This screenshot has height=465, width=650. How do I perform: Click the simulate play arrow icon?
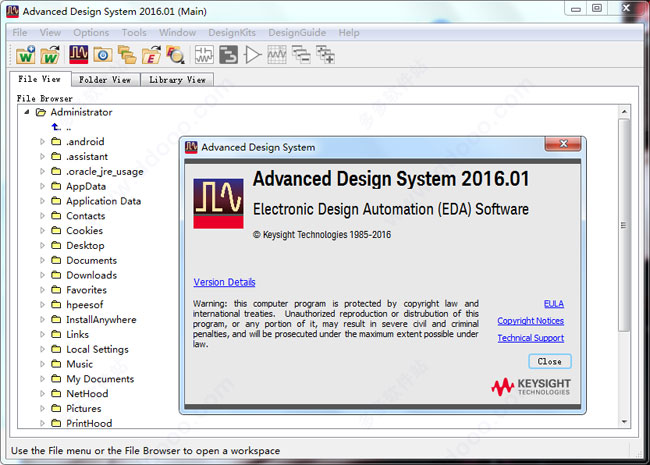click(x=252, y=55)
